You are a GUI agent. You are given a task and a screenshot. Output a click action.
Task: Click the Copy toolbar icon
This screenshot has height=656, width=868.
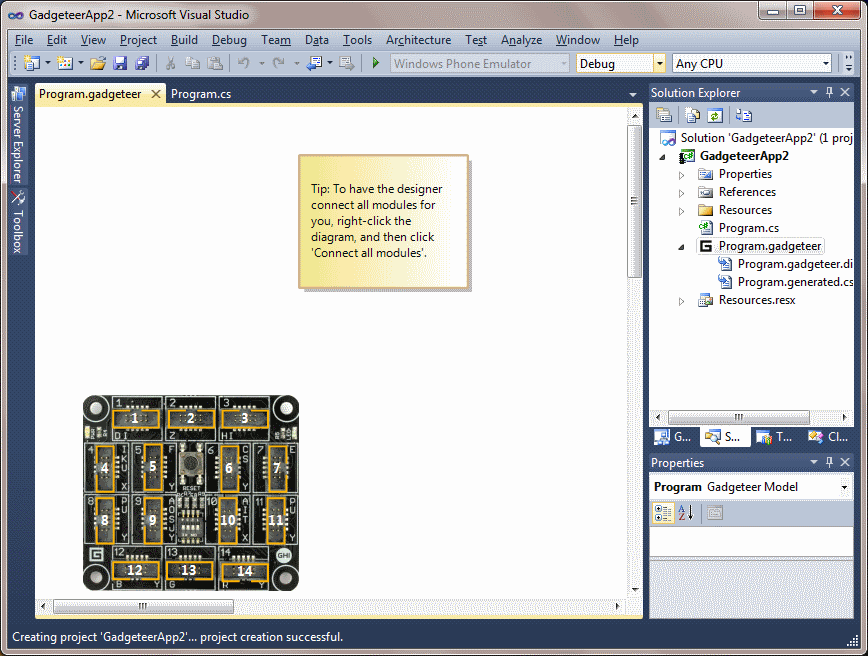tap(192, 64)
